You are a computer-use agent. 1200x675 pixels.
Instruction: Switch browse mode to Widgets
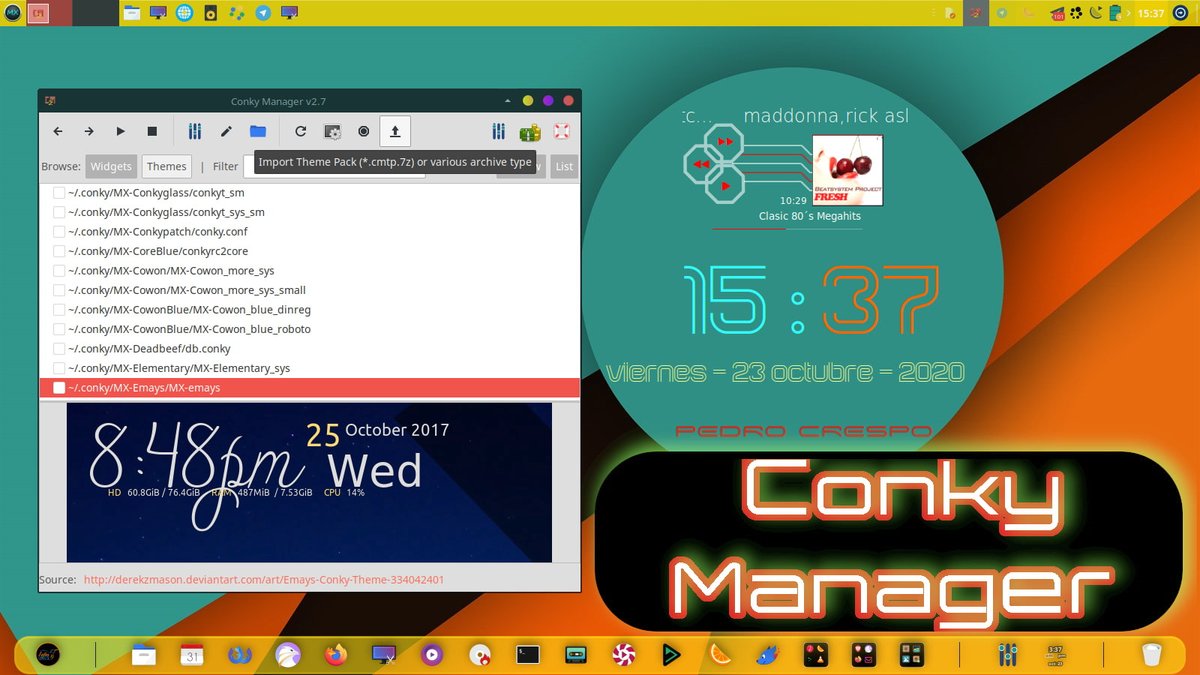click(x=111, y=166)
